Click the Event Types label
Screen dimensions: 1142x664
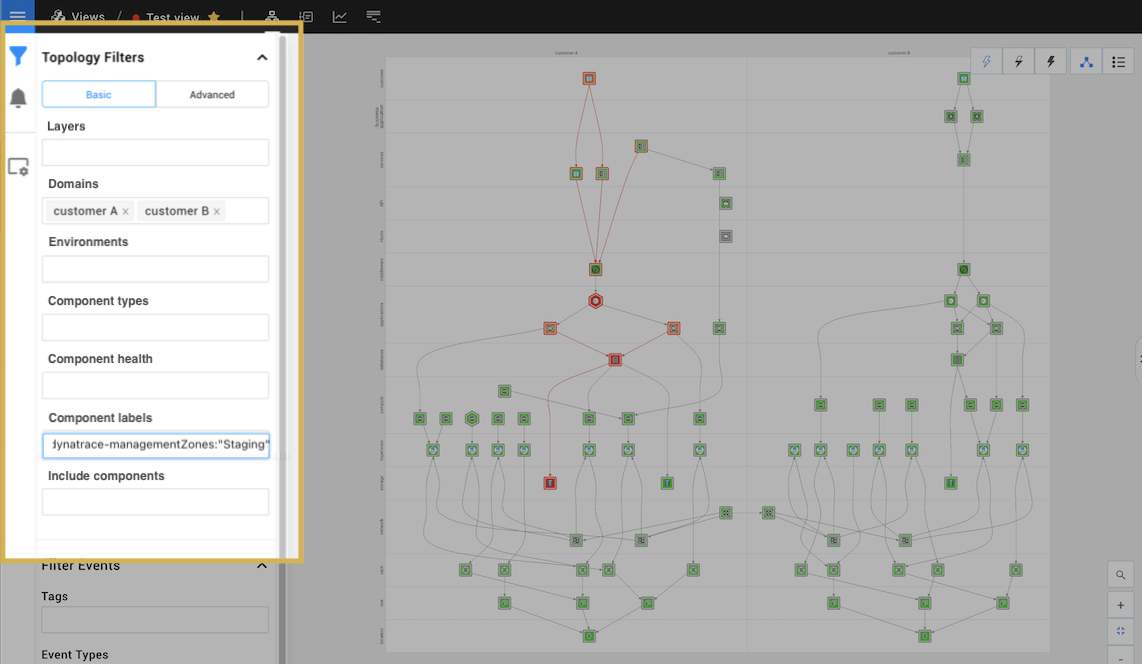click(75, 655)
